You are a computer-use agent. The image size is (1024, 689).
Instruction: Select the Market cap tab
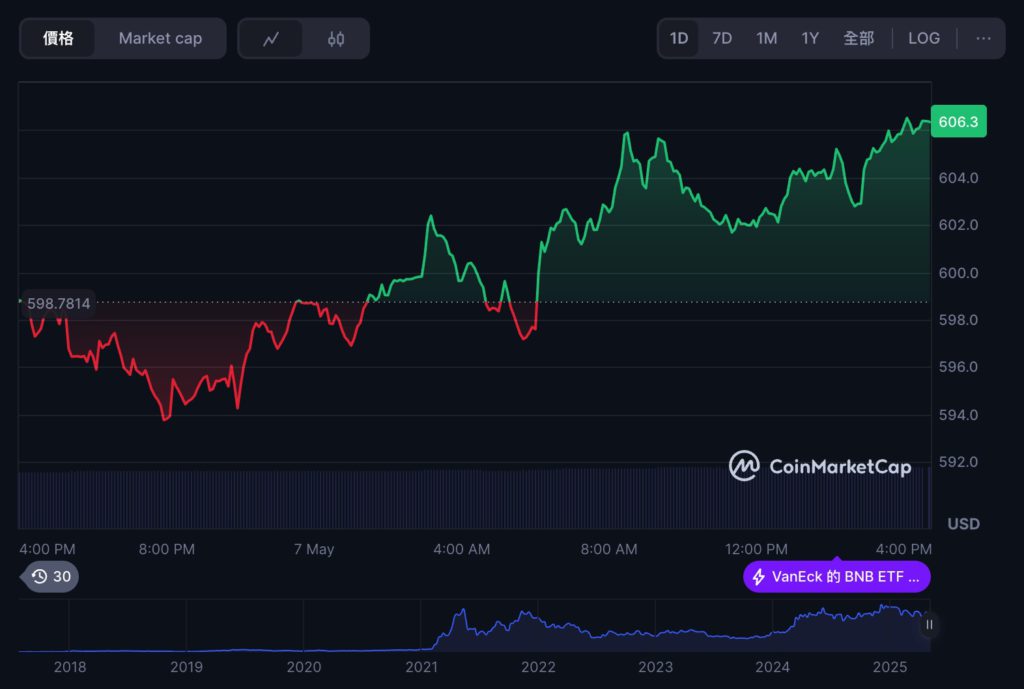click(x=160, y=38)
